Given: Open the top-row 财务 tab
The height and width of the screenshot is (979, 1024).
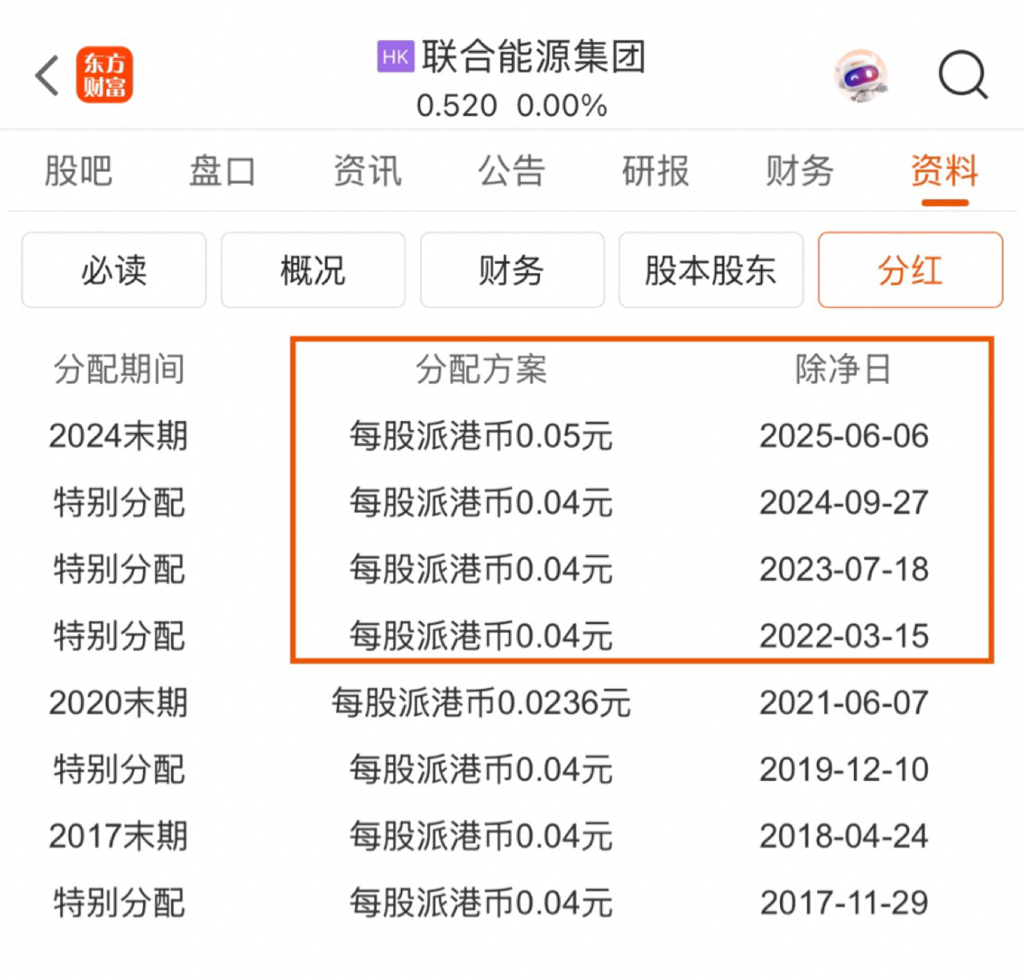Looking at the screenshot, I should (x=799, y=171).
